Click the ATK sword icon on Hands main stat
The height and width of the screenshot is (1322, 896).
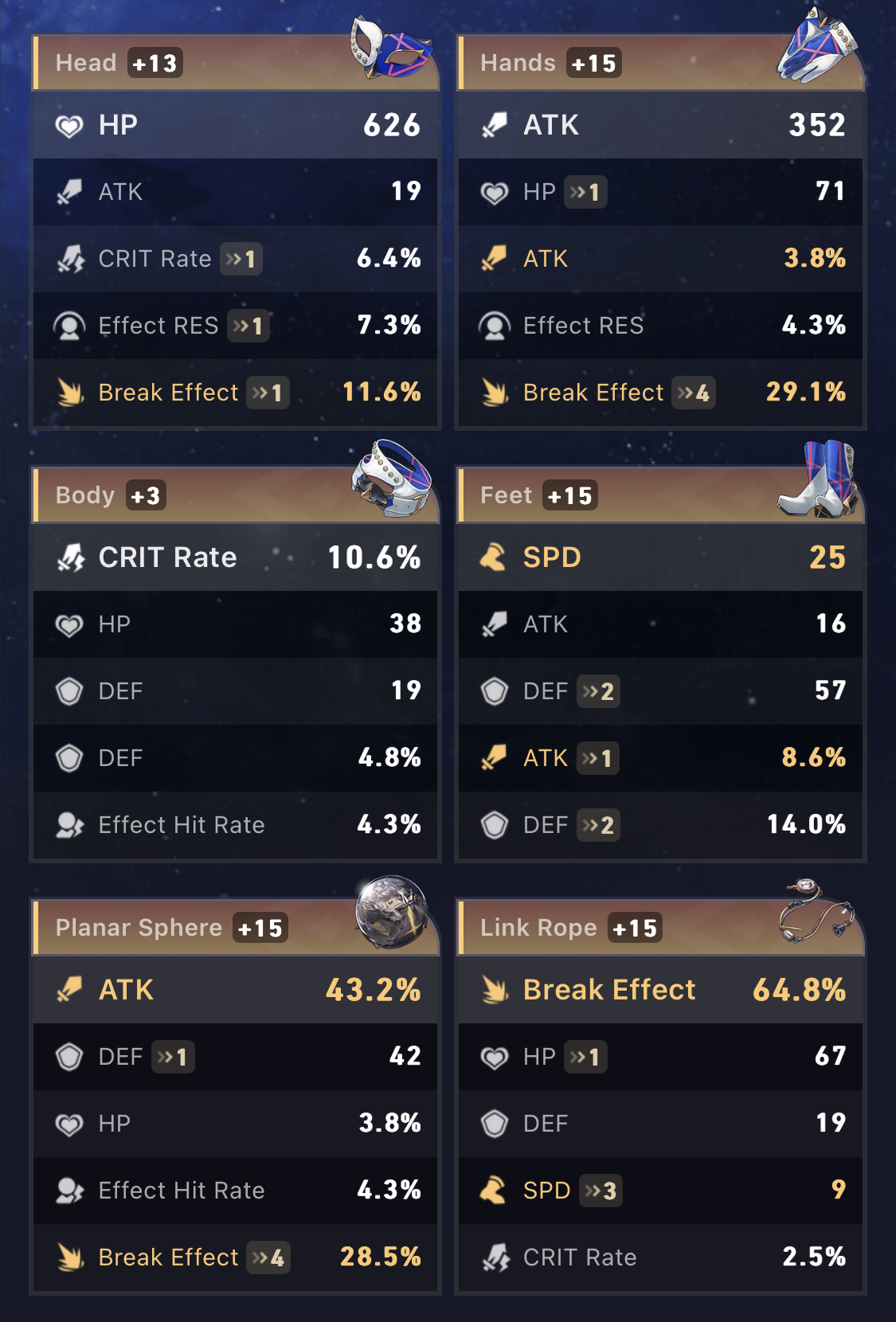click(x=494, y=125)
